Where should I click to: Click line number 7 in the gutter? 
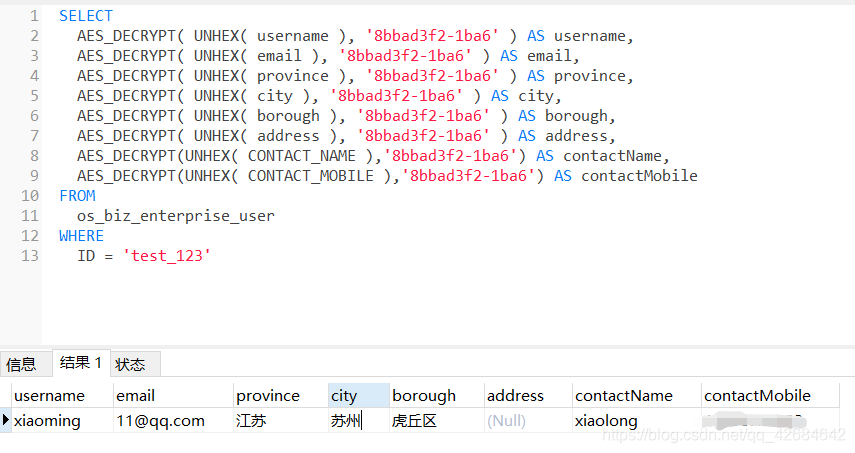(x=34, y=136)
